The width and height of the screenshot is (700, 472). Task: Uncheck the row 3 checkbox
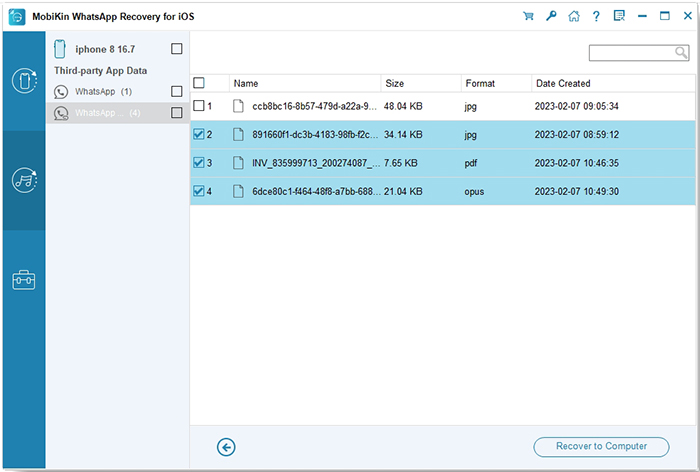tap(199, 163)
